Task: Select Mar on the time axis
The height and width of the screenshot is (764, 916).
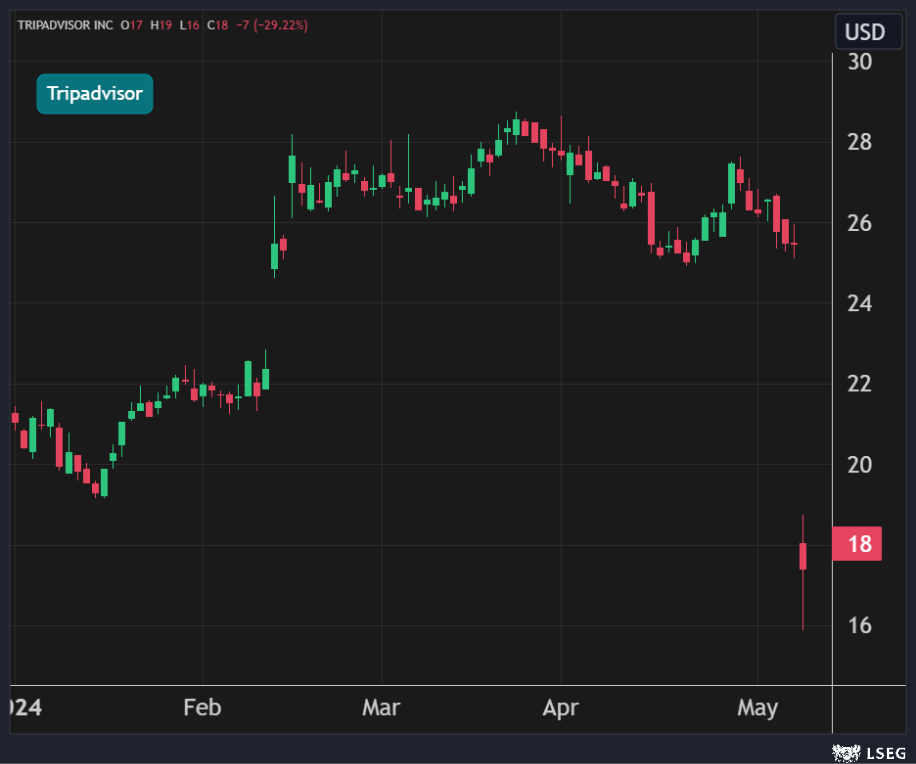Action: tap(381, 708)
